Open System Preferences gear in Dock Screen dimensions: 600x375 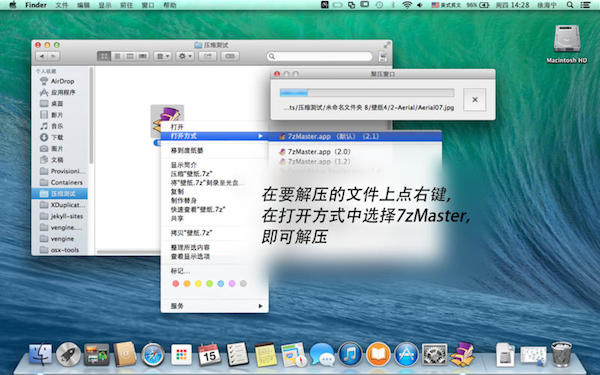[x=434, y=355]
